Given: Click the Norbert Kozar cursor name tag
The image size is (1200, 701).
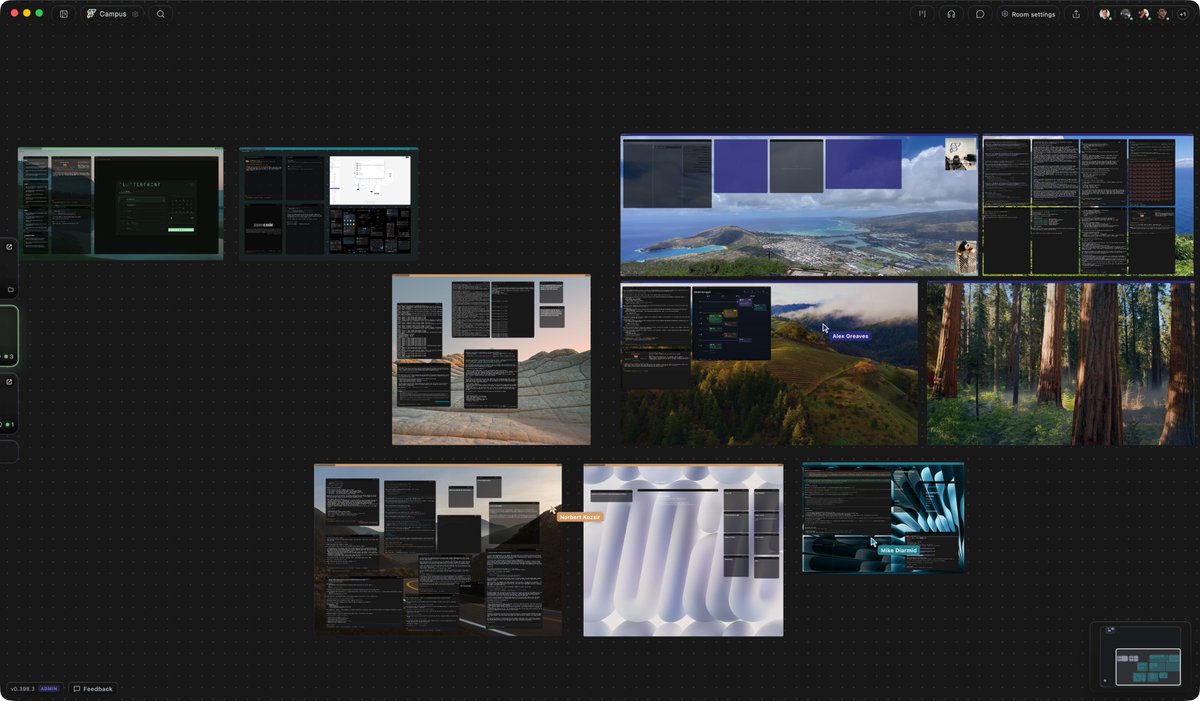Looking at the screenshot, I should coord(580,517).
